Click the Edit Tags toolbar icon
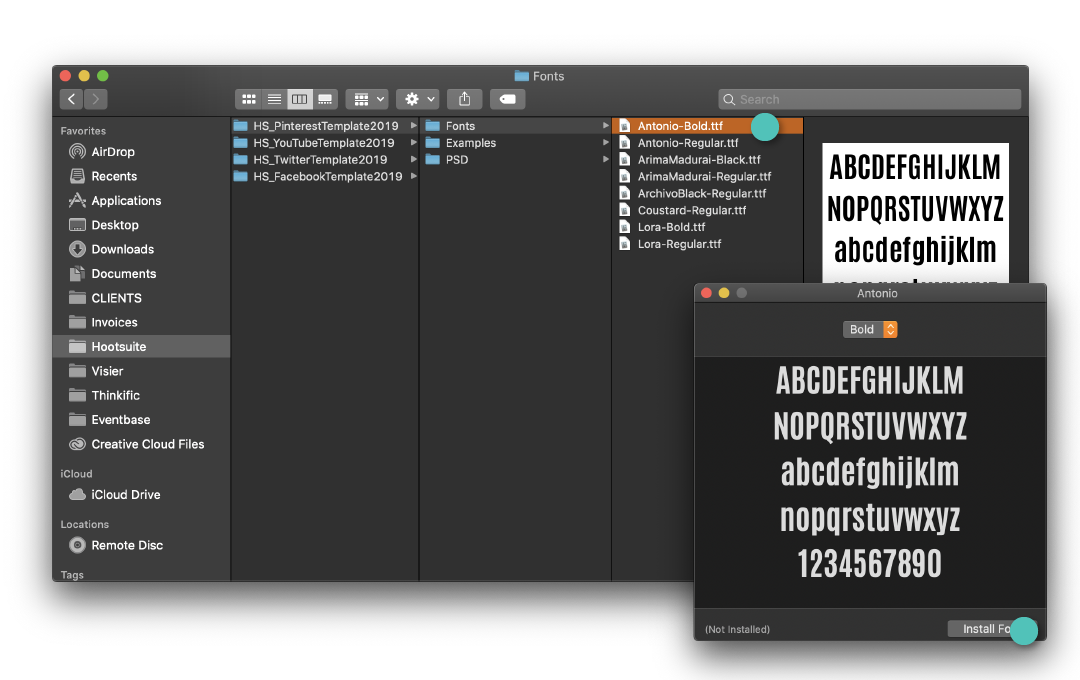Screen dimensions: 1080x680 tap(508, 99)
